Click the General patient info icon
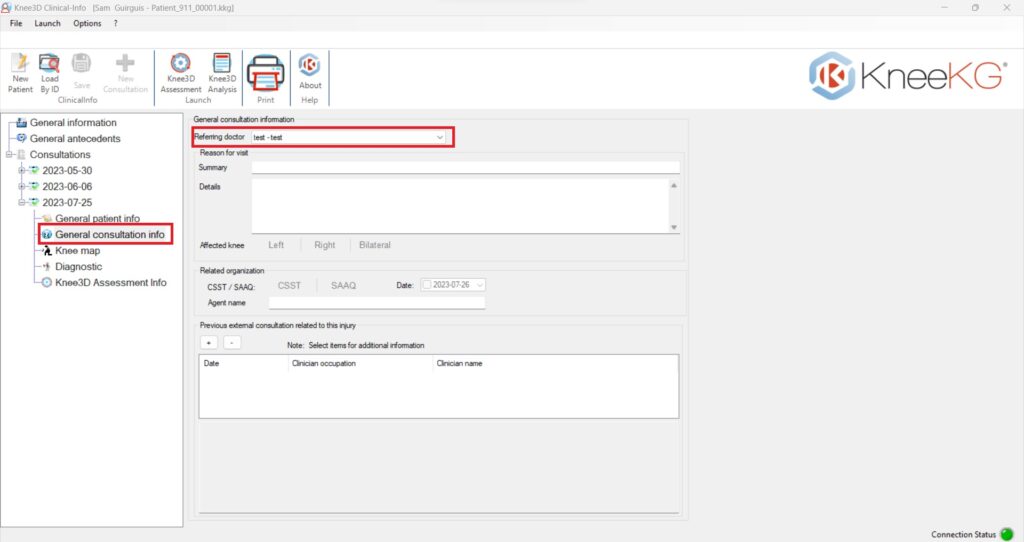Viewport: 1024px width, 542px height. click(47, 219)
